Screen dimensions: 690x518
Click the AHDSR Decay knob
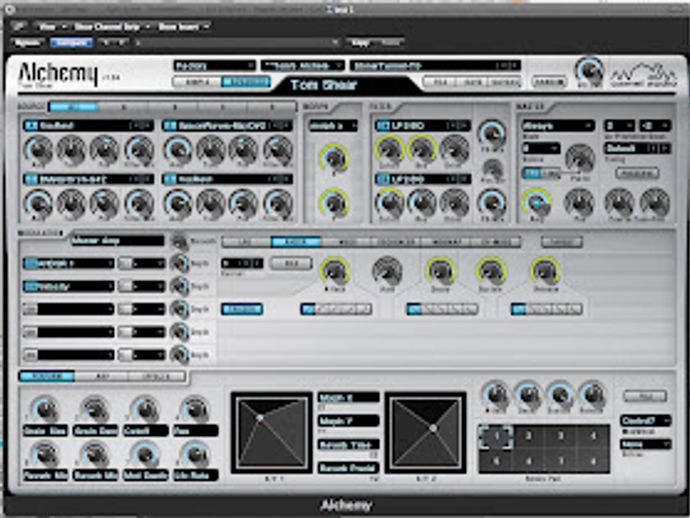440,271
